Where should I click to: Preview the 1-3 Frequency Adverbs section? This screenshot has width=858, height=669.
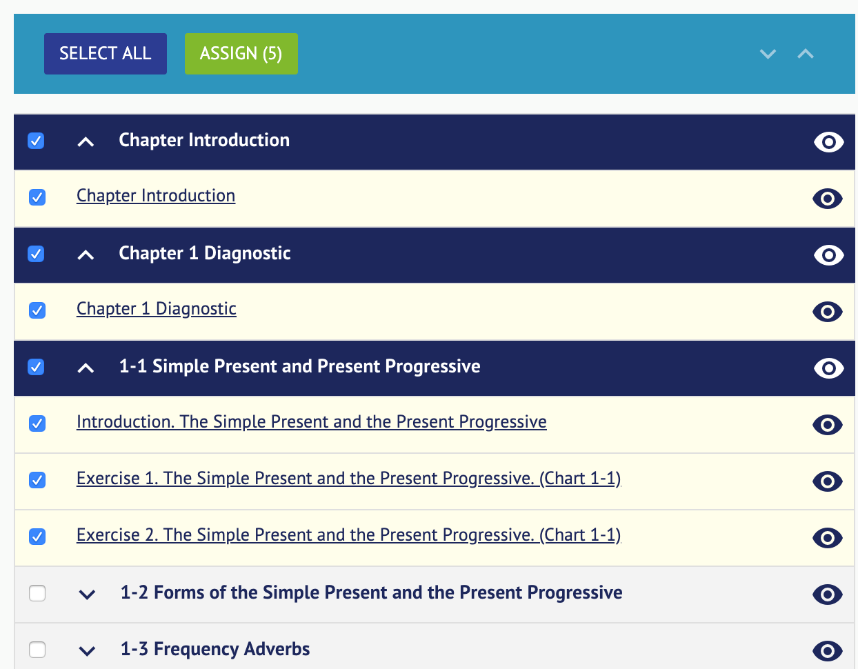pyautogui.click(x=828, y=650)
